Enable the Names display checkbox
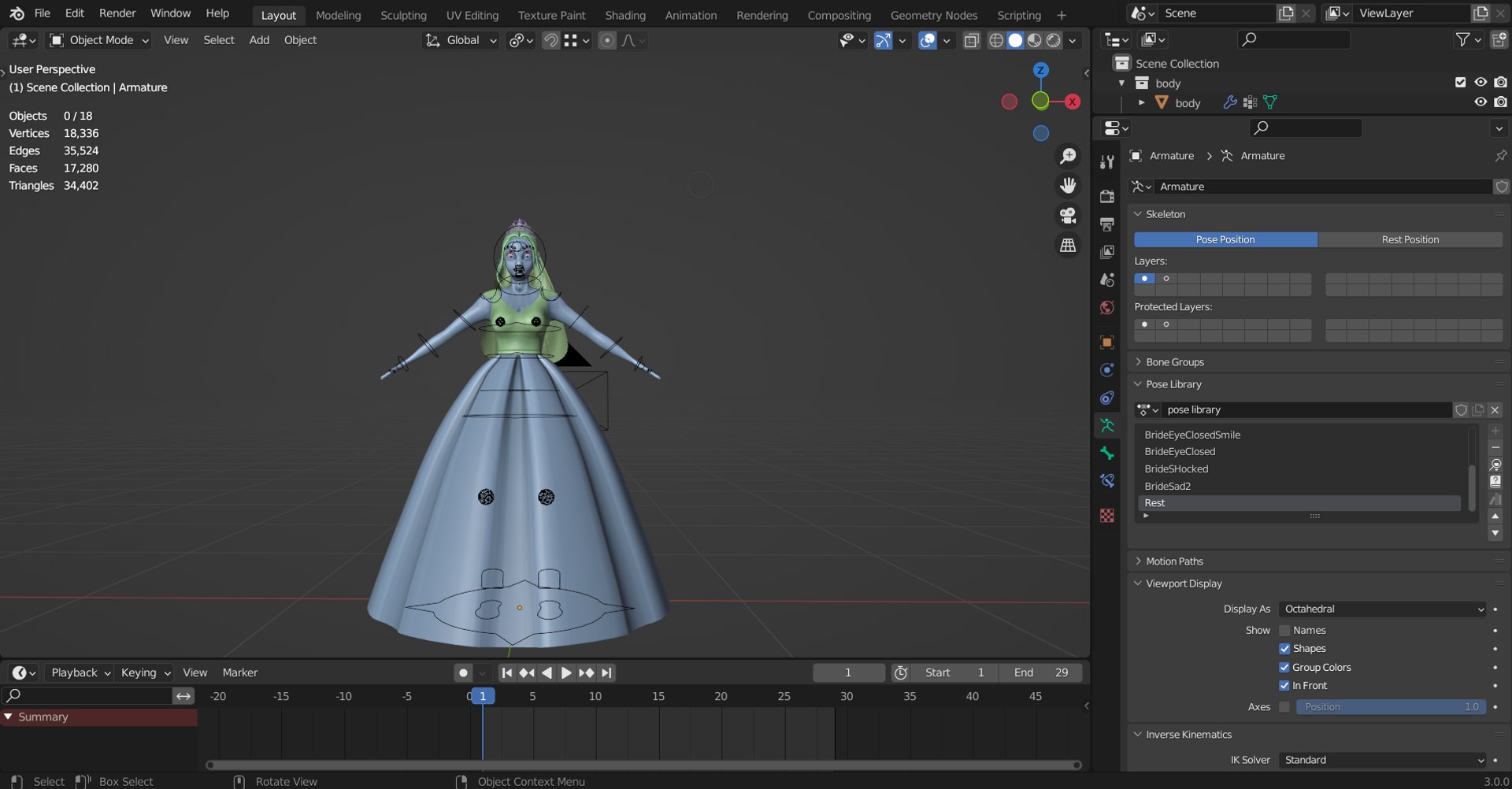 pyautogui.click(x=1284, y=631)
